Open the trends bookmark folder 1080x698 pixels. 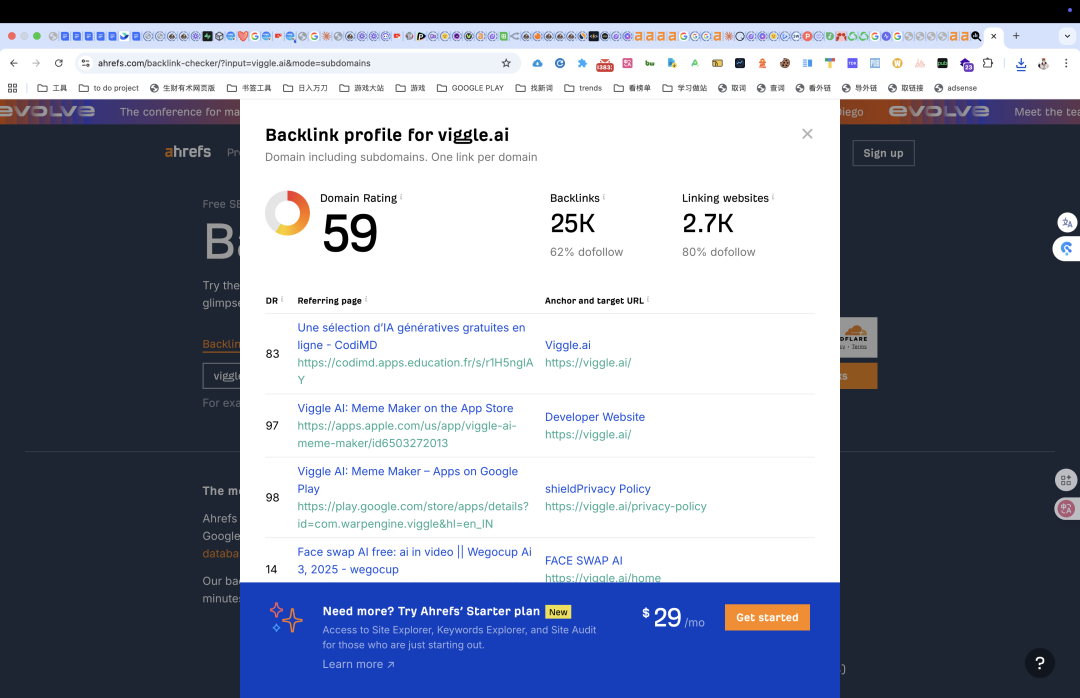coord(583,88)
